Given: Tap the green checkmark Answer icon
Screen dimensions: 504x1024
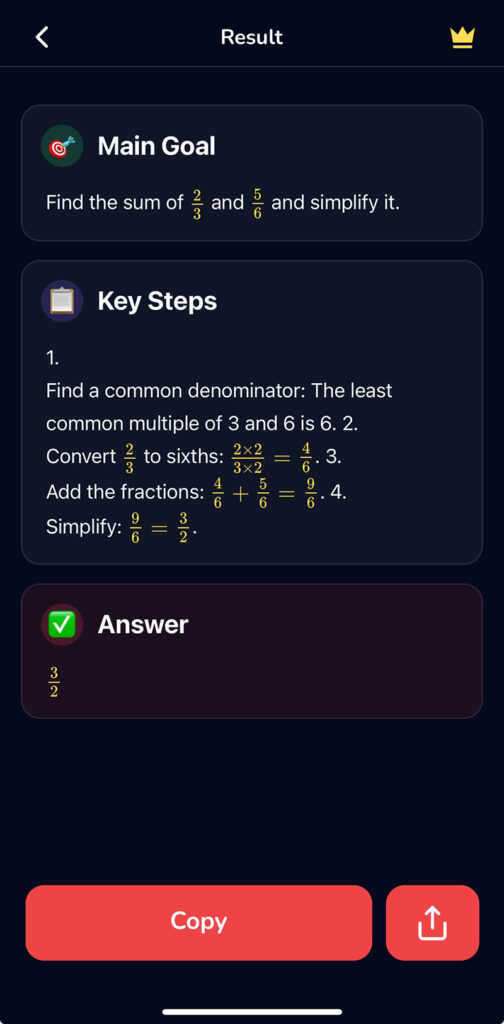Looking at the screenshot, I should pos(62,625).
